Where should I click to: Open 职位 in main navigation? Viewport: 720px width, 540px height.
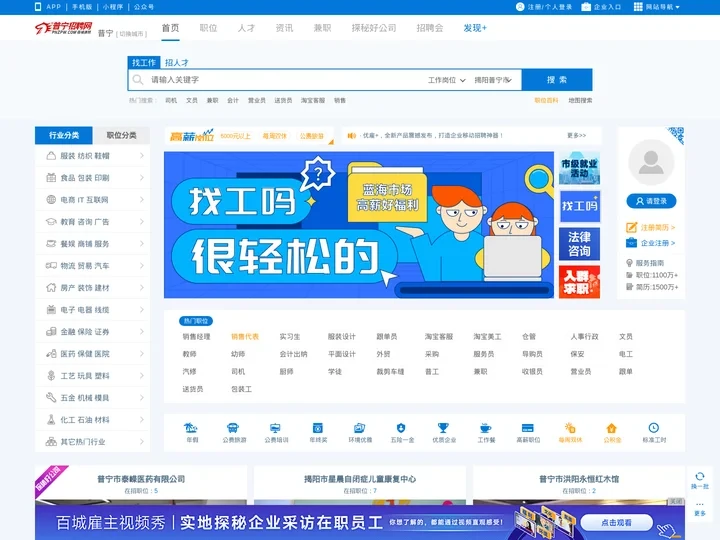(x=208, y=28)
